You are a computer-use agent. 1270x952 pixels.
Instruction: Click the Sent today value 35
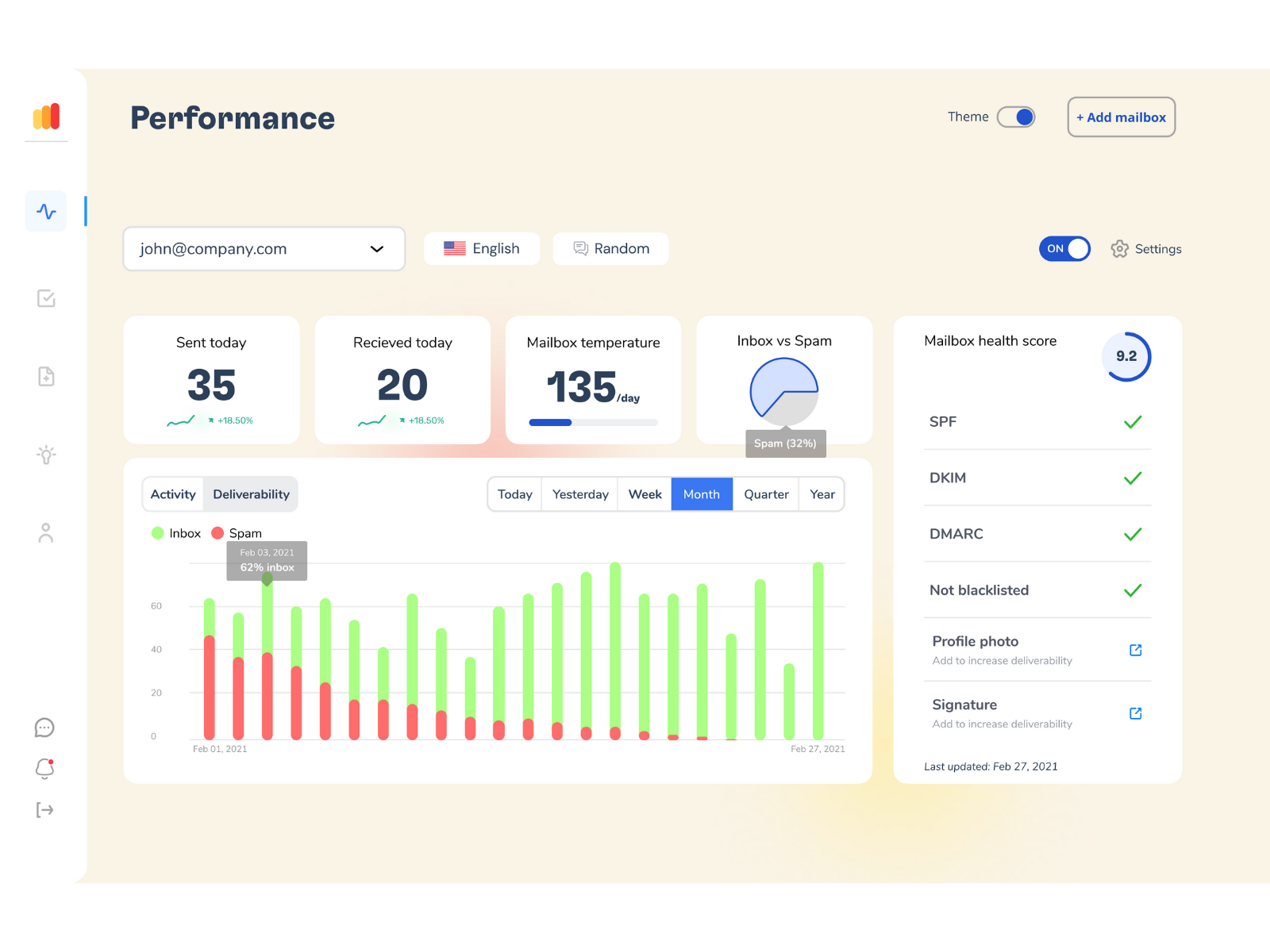tap(211, 386)
